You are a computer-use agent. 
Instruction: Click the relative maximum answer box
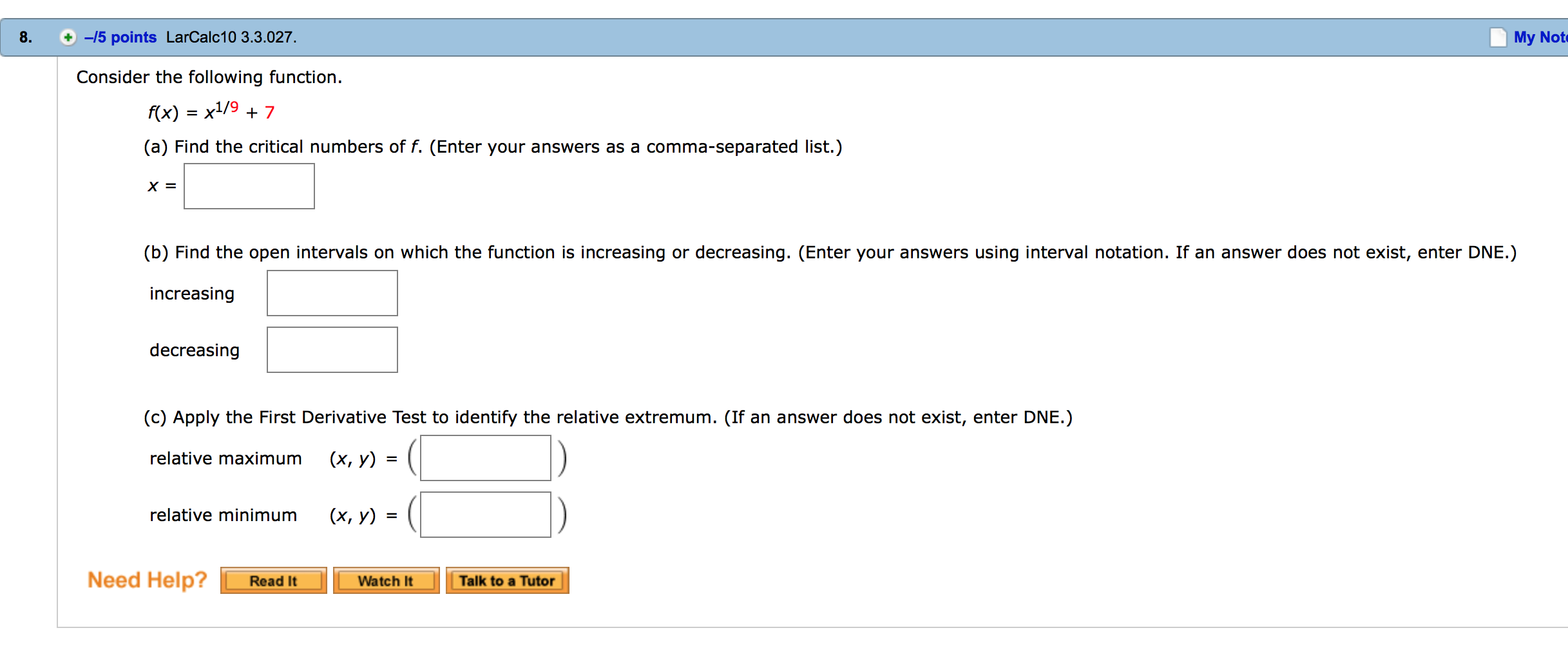tap(486, 458)
